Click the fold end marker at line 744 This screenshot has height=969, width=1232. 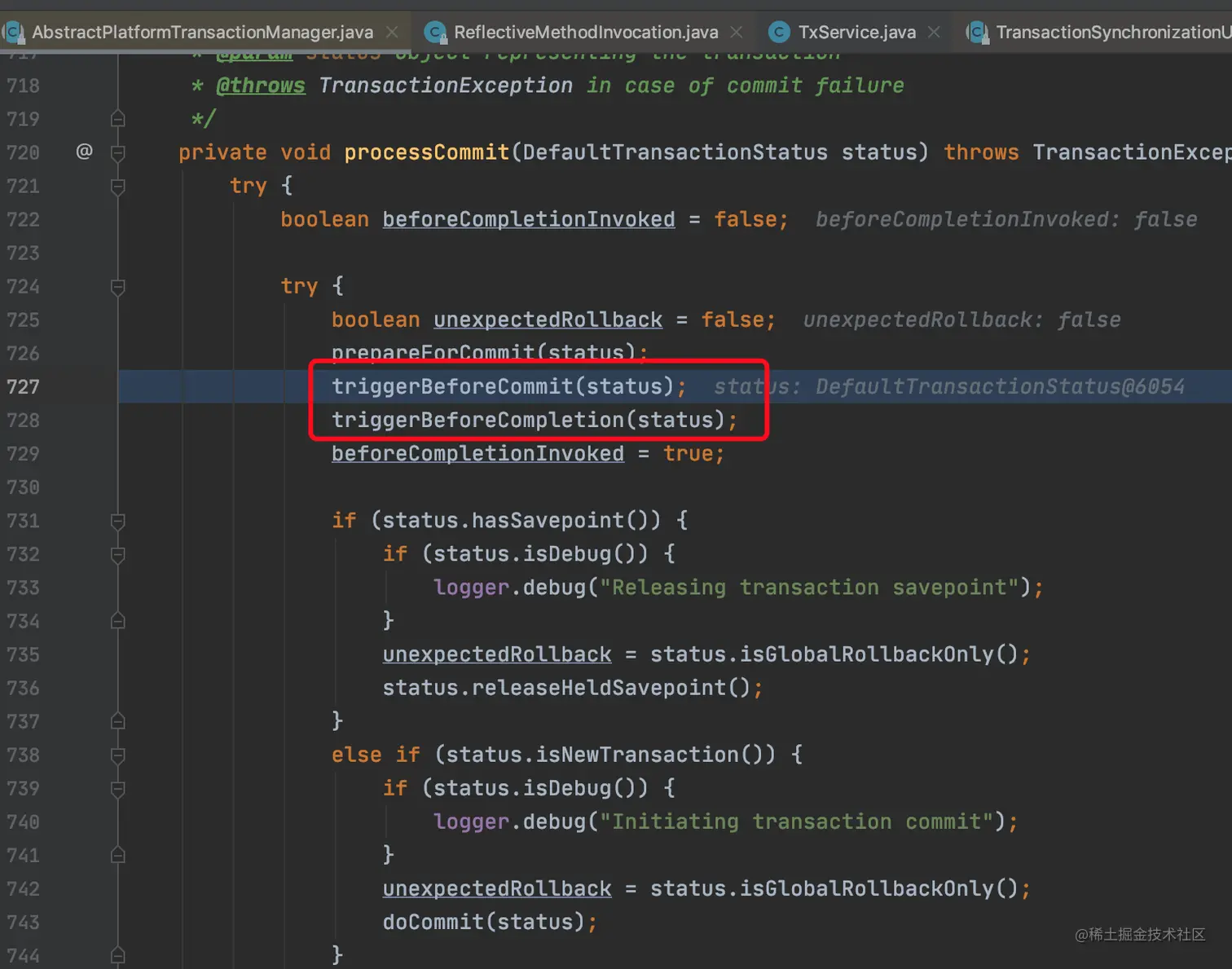point(118,956)
